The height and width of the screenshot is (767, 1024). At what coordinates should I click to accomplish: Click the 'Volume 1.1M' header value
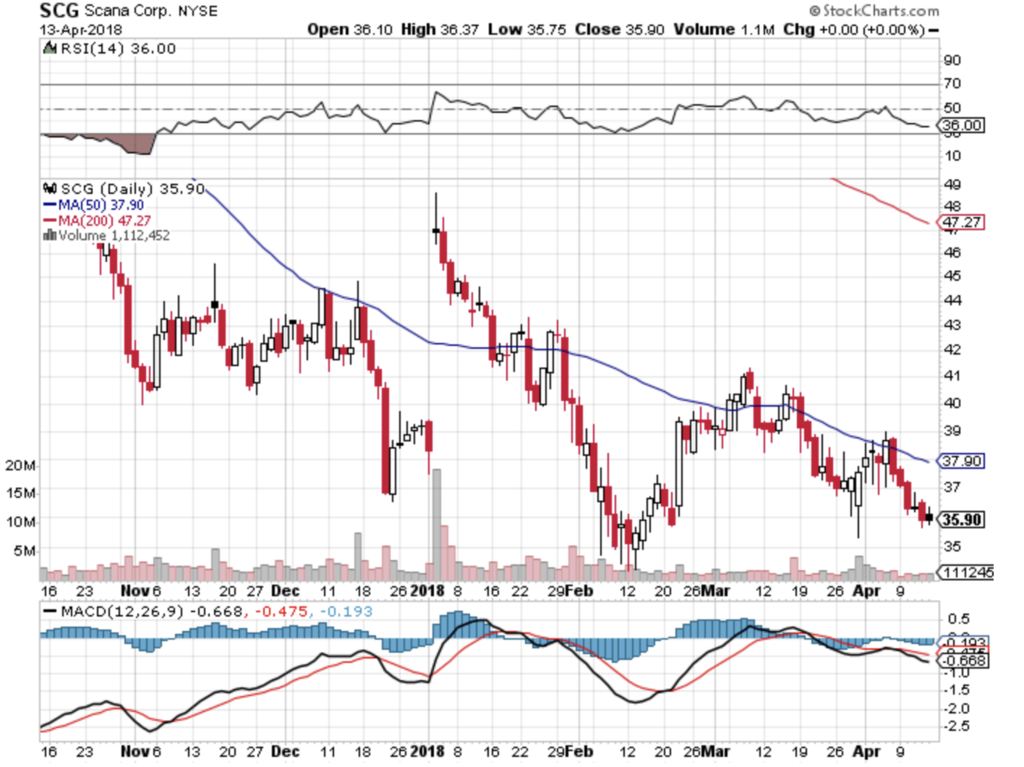pyautogui.click(x=724, y=29)
